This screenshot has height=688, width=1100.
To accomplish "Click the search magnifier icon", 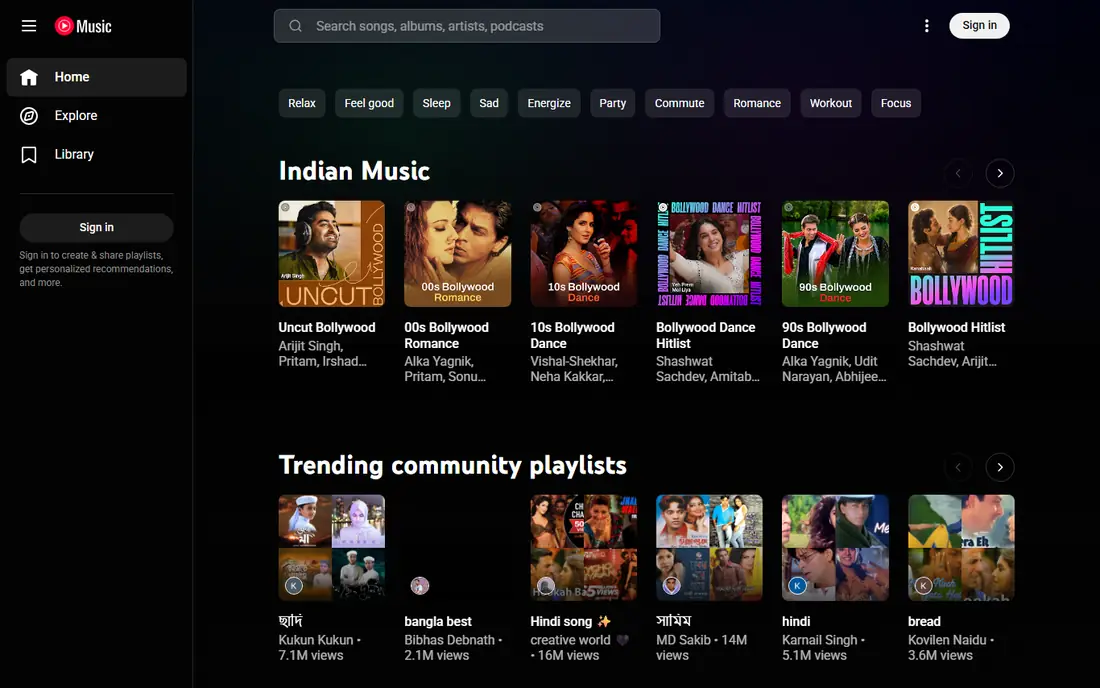I will 295,26.
